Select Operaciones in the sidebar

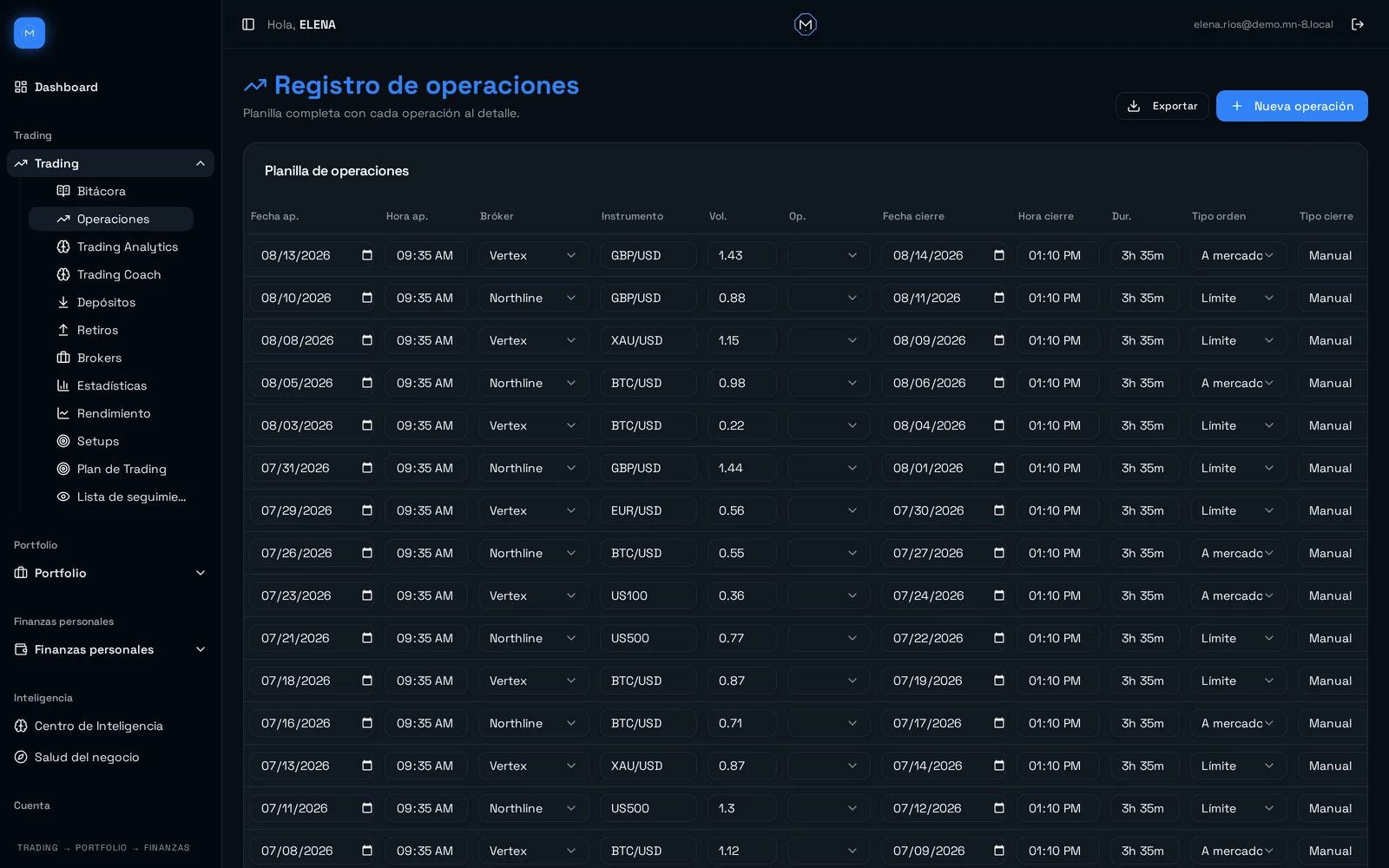pyautogui.click(x=111, y=219)
